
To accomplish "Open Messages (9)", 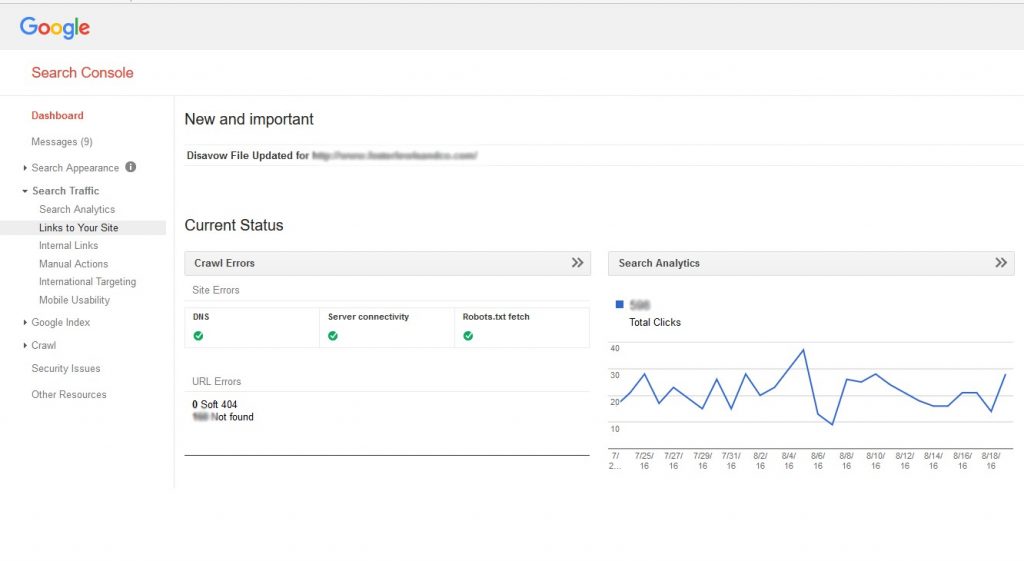I will 62,142.
